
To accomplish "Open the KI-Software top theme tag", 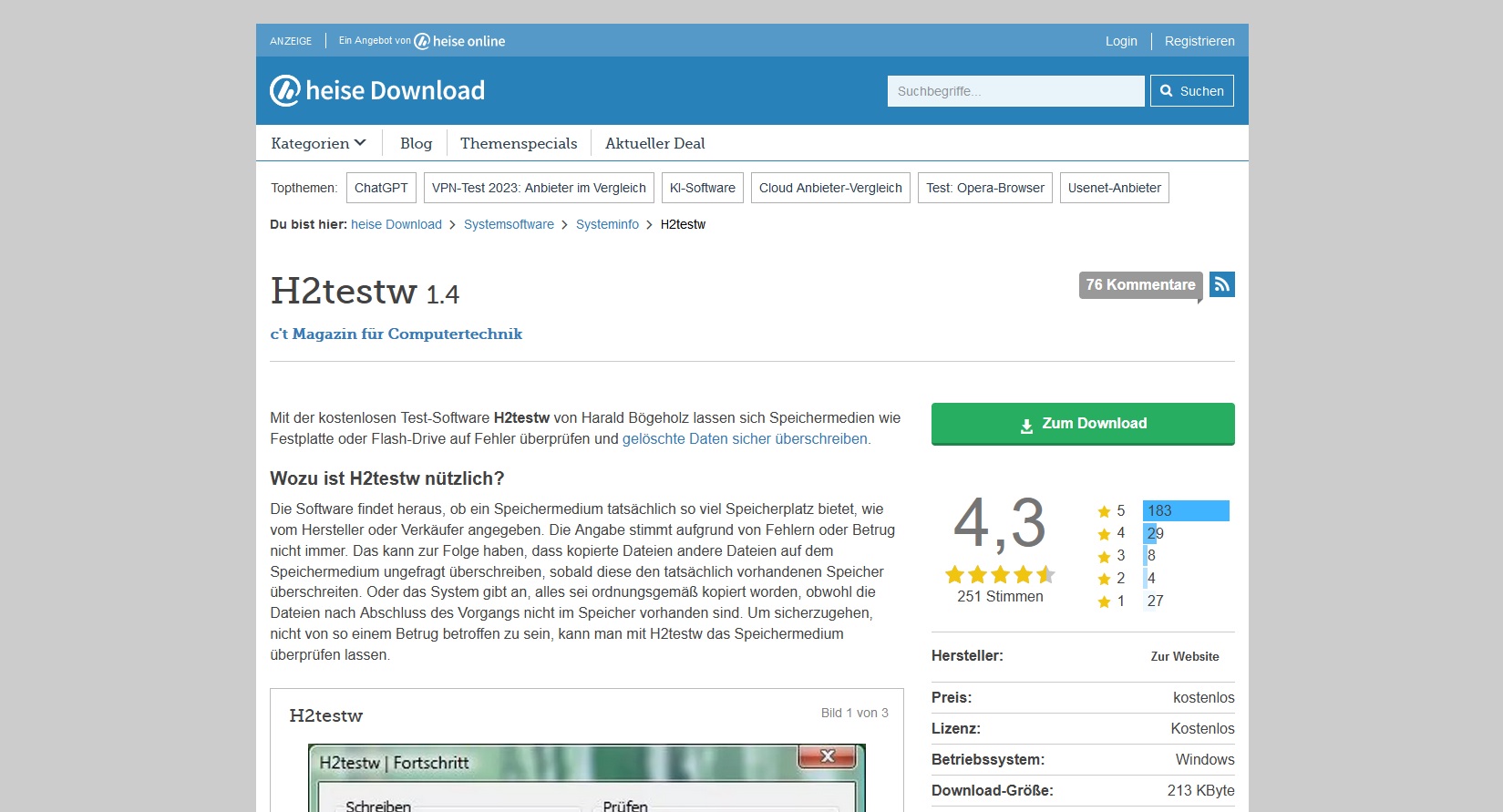I will tap(703, 188).
